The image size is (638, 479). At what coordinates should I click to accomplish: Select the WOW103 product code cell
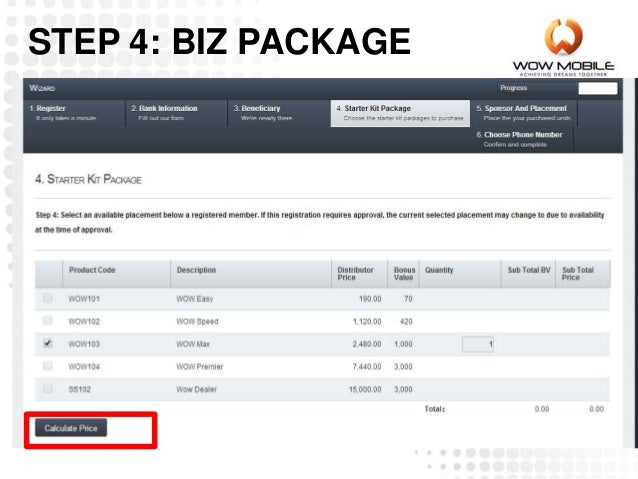84,344
